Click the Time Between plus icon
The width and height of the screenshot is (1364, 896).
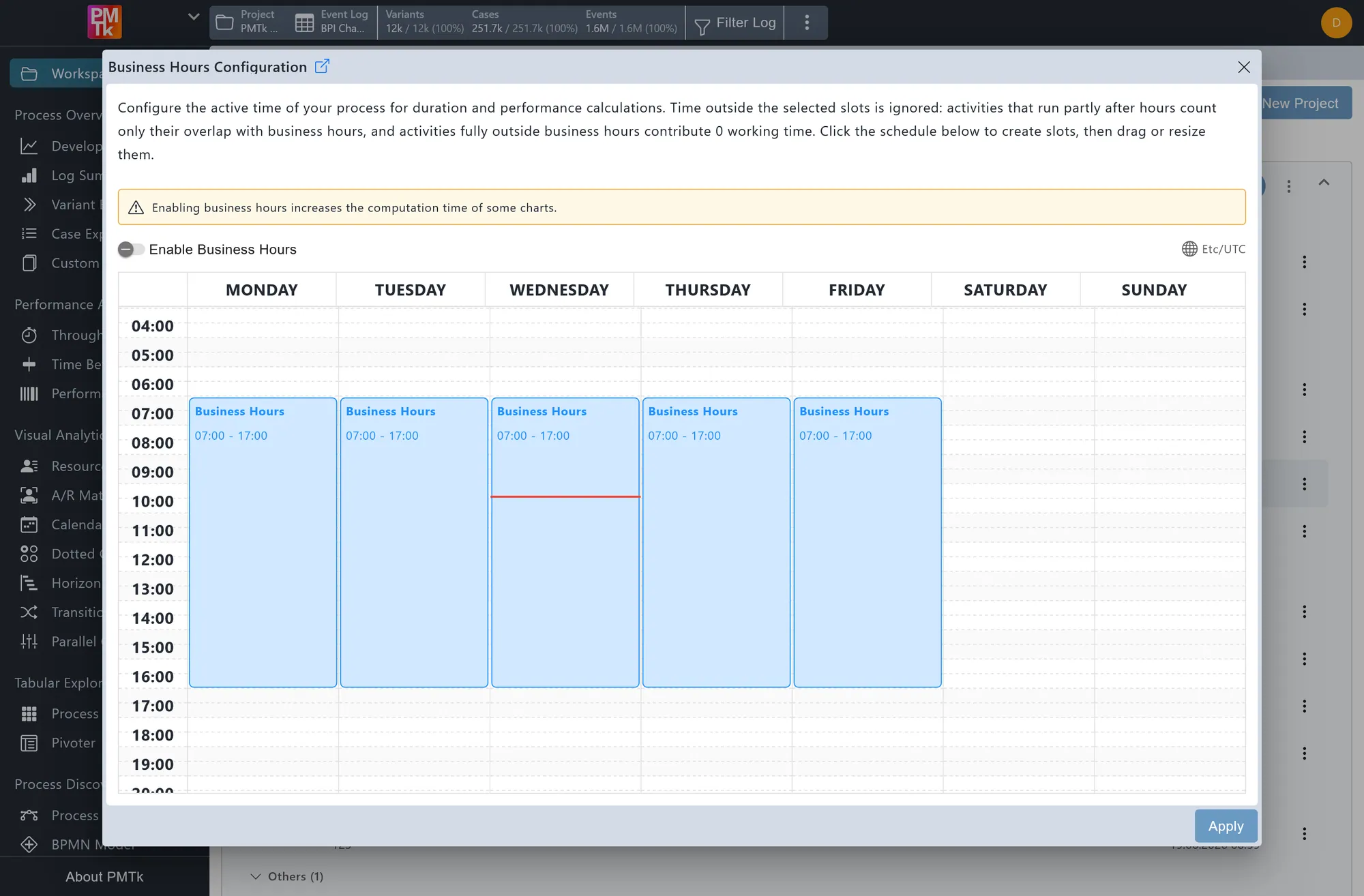(x=29, y=365)
